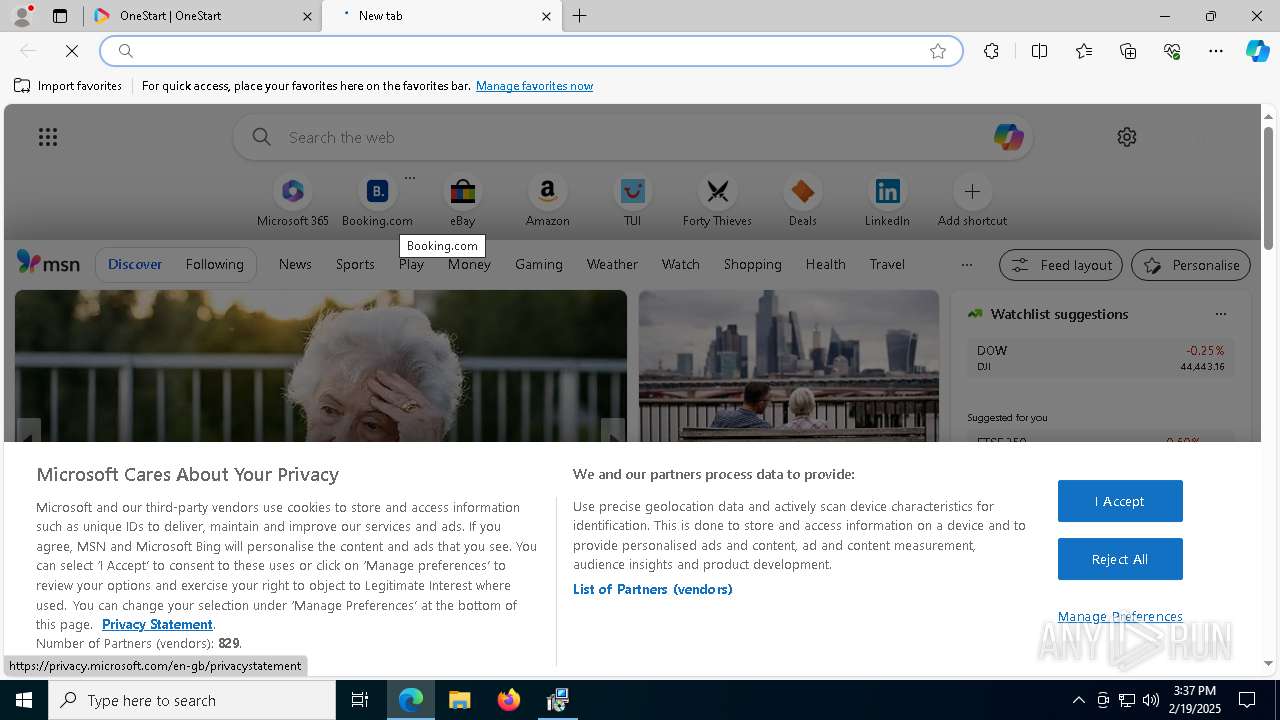The image size is (1280, 720).
Task: Open the Shopping menu item
Action: tap(753, 264)
